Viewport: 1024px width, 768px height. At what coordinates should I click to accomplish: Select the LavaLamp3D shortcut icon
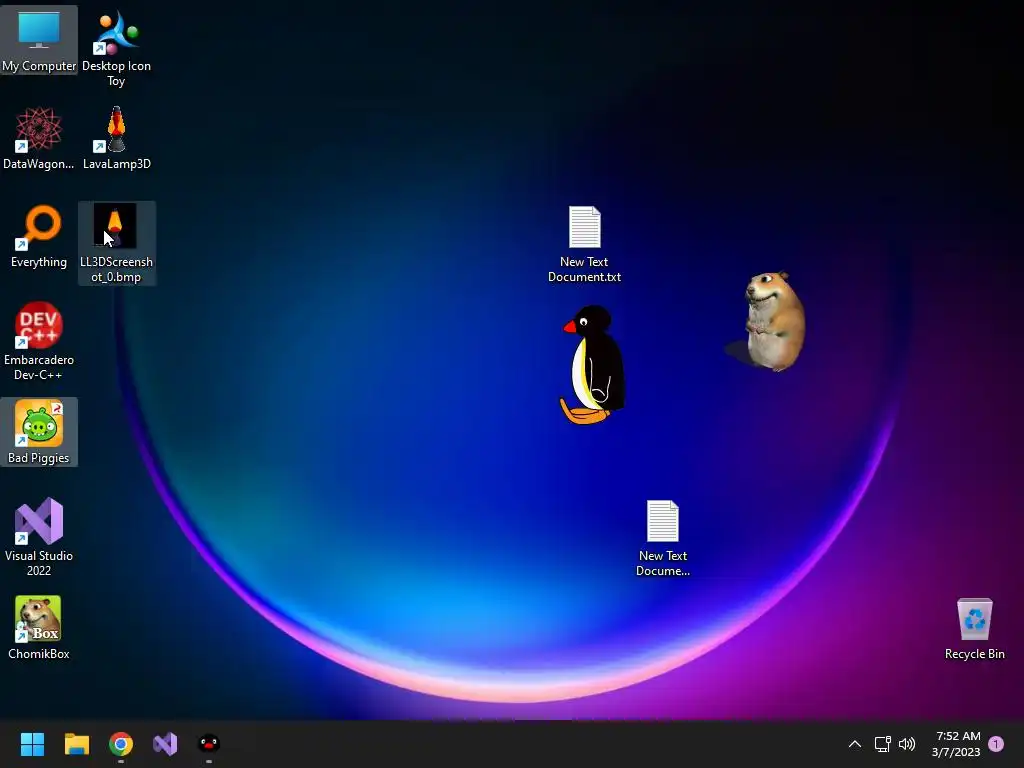[x=116, y=138]
